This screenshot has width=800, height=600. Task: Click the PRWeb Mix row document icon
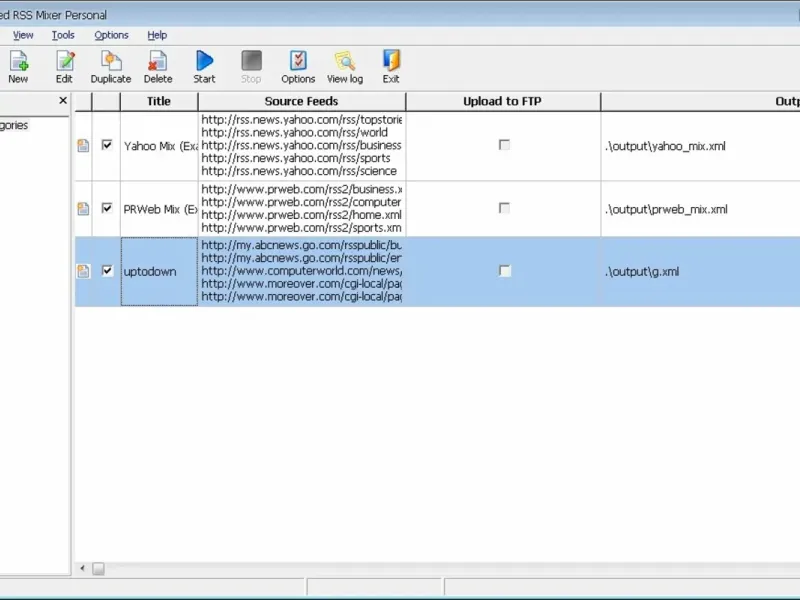click(x=83, y=209)
